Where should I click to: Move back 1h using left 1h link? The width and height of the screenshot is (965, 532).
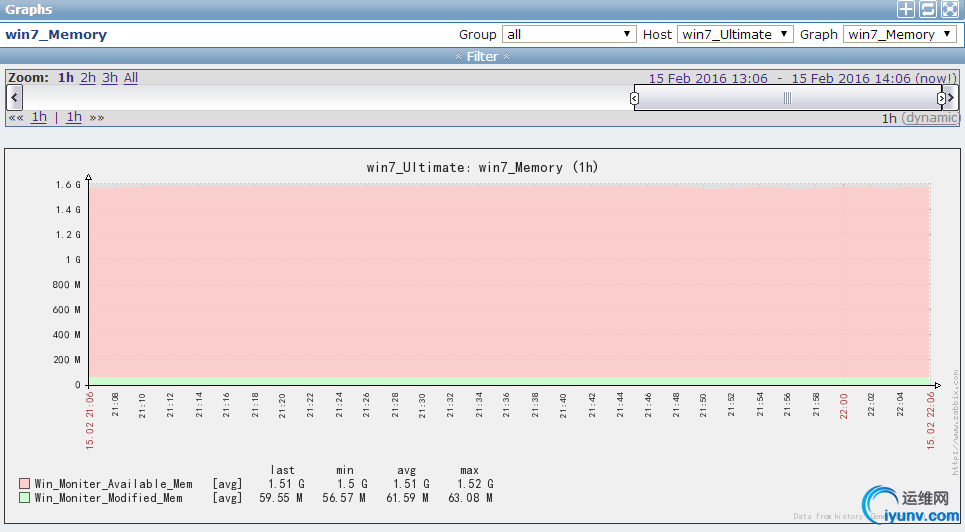[x=39, y=117]
